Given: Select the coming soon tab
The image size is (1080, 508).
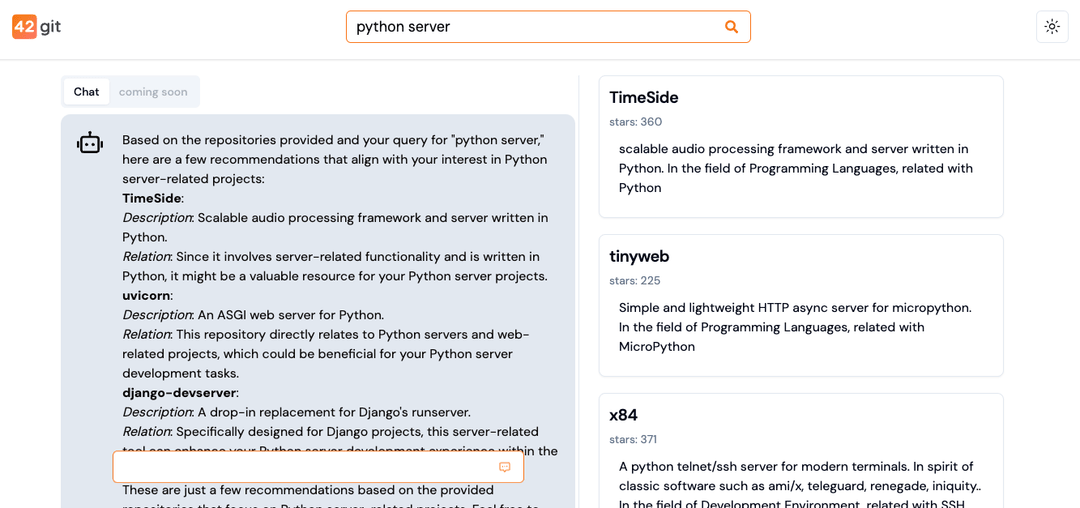Looking at the screenshot, I should click(x=153, y=92).
